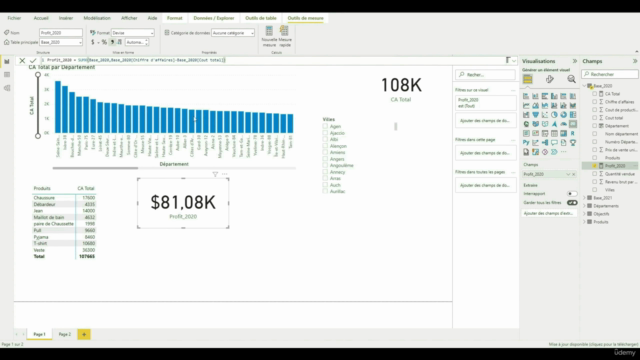Click the filter icon above the Profit_2020 card
640x360 pixels.
pos(215,174)
